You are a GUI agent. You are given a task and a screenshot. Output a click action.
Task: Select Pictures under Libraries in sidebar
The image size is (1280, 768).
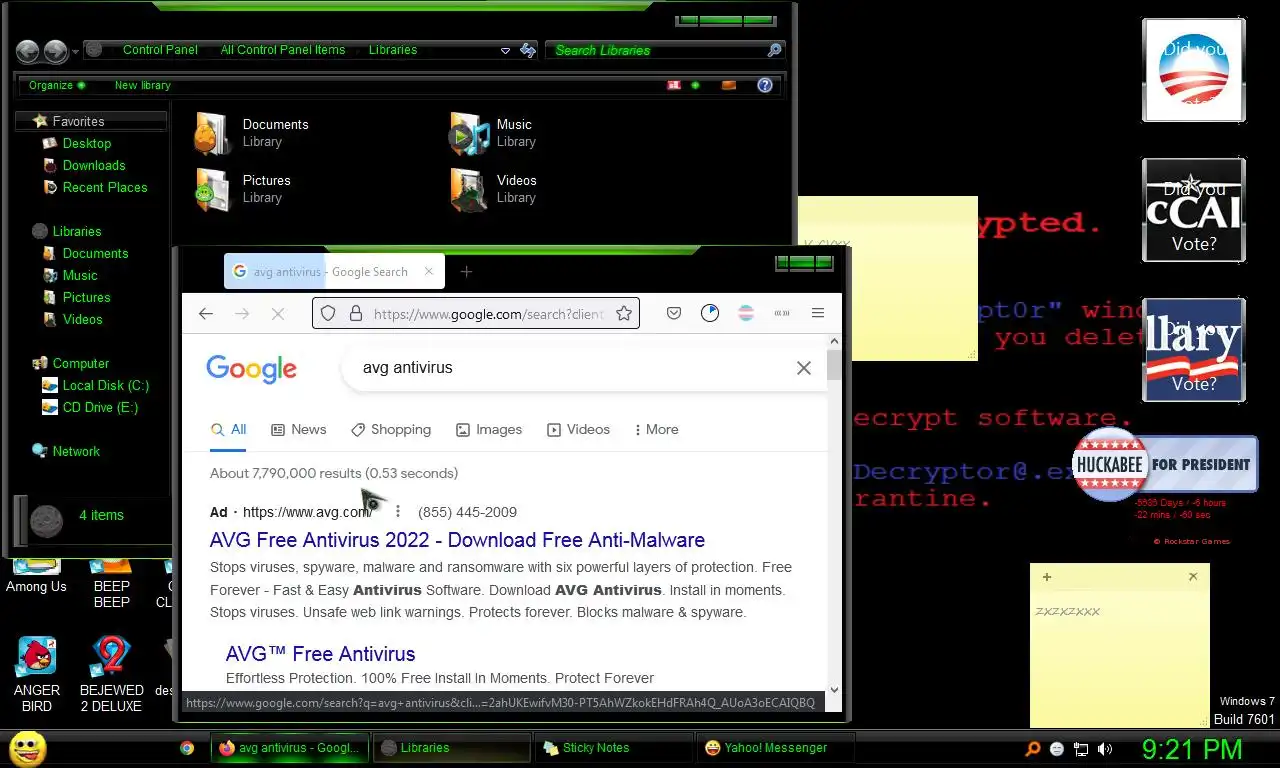(86, 297)
